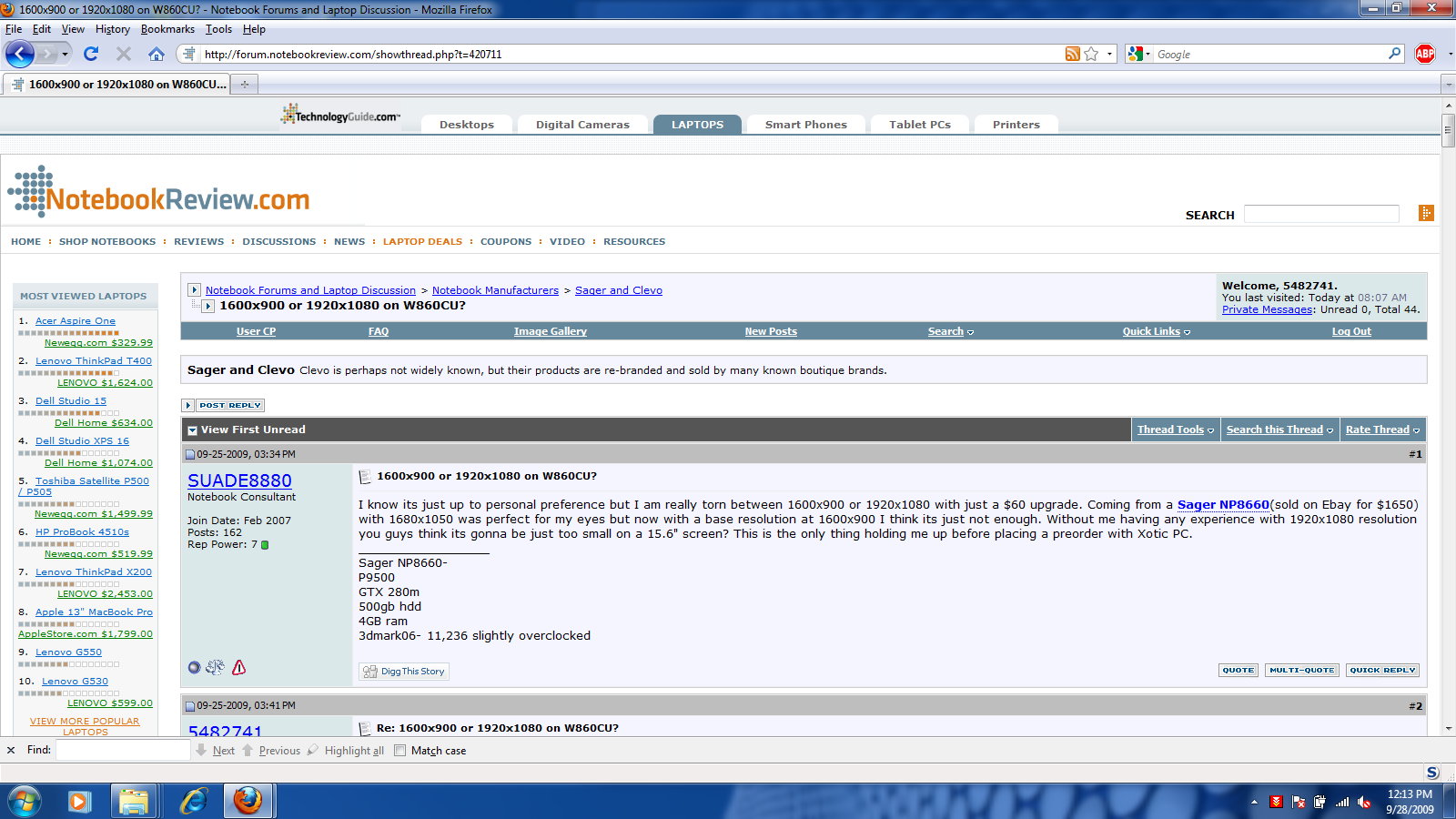This screenshot has height=819, width=1456.
Task: Click the status bar S add-on icon
Action: (x=1432, y=773)
